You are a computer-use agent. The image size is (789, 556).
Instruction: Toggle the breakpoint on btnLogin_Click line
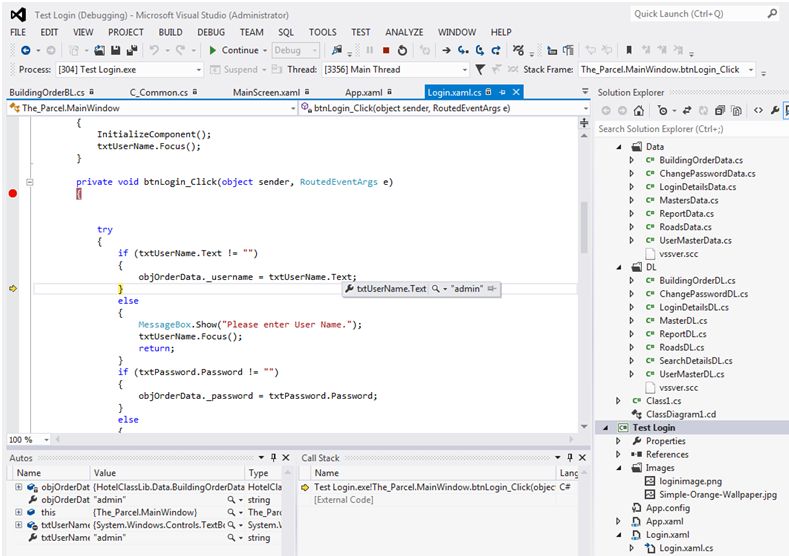(x=13, y=193)
